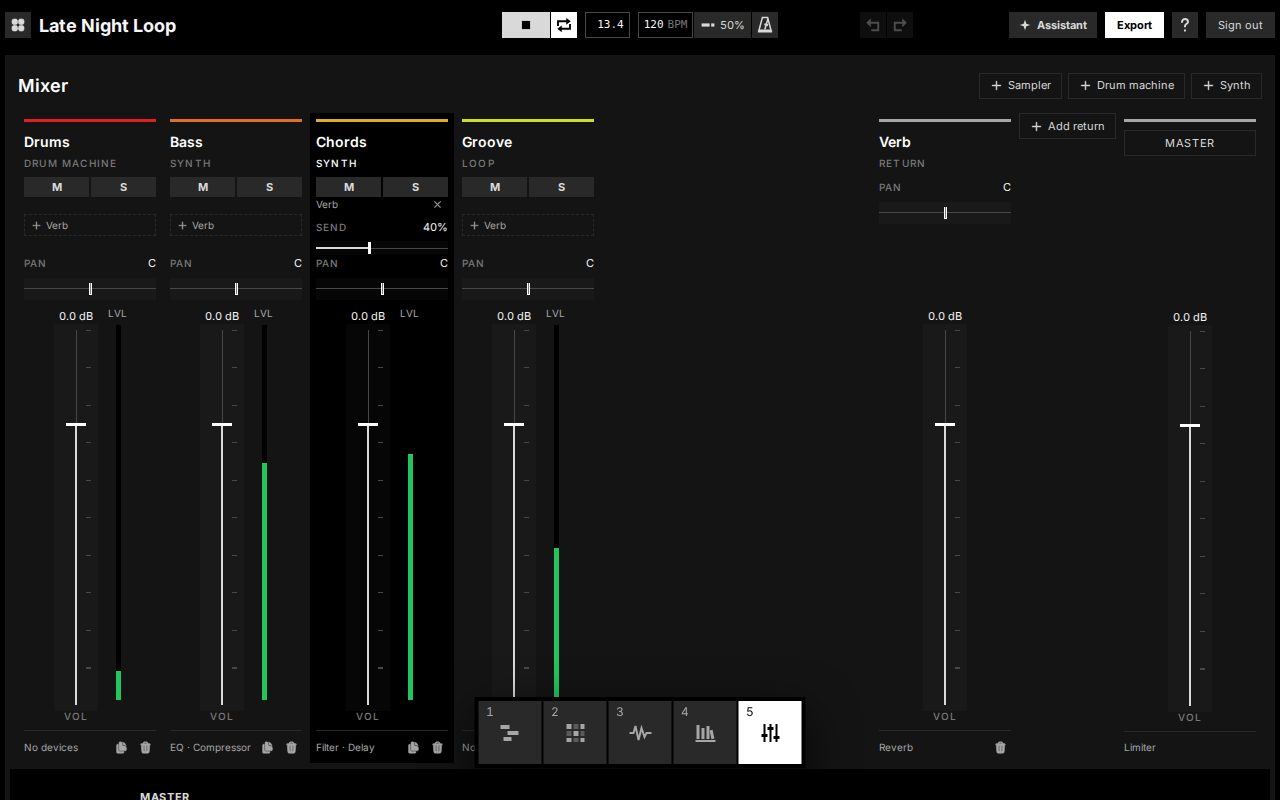Click the Verb return volume fader
Screen dimensions: 1280x800
[945, 425]
